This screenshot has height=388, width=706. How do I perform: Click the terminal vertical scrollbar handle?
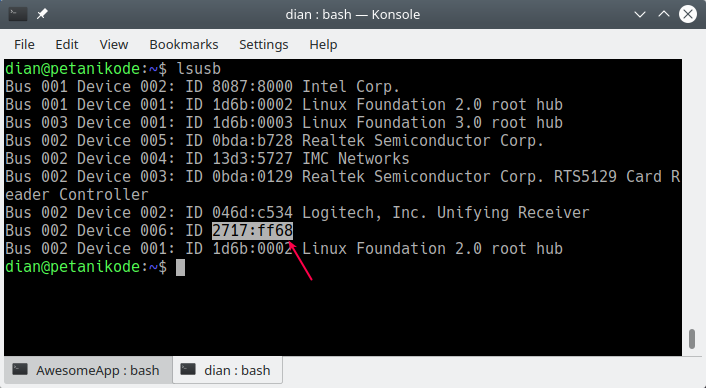point(692,339)
